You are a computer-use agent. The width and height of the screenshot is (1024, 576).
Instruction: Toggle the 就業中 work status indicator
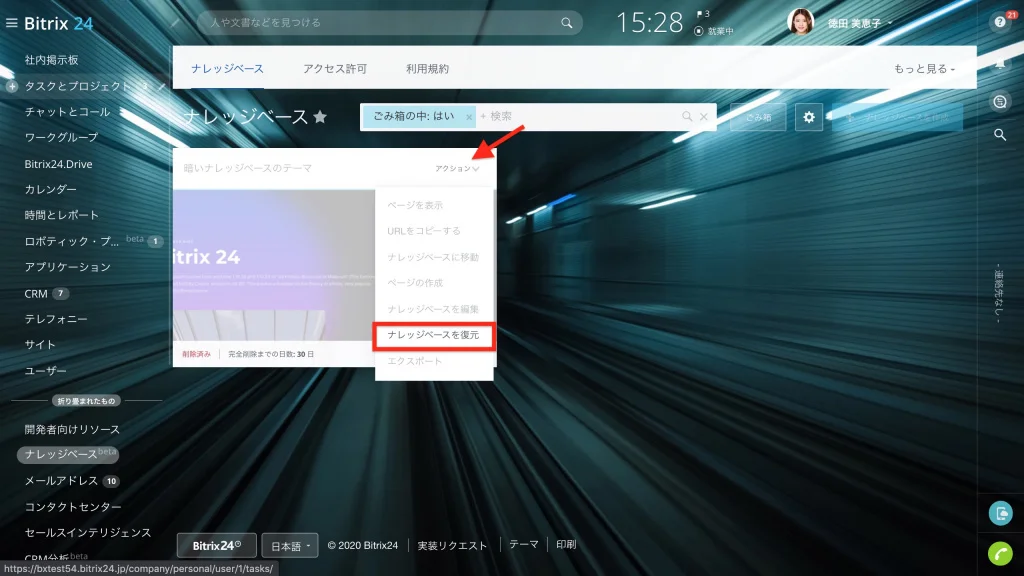tap(714, 31)
